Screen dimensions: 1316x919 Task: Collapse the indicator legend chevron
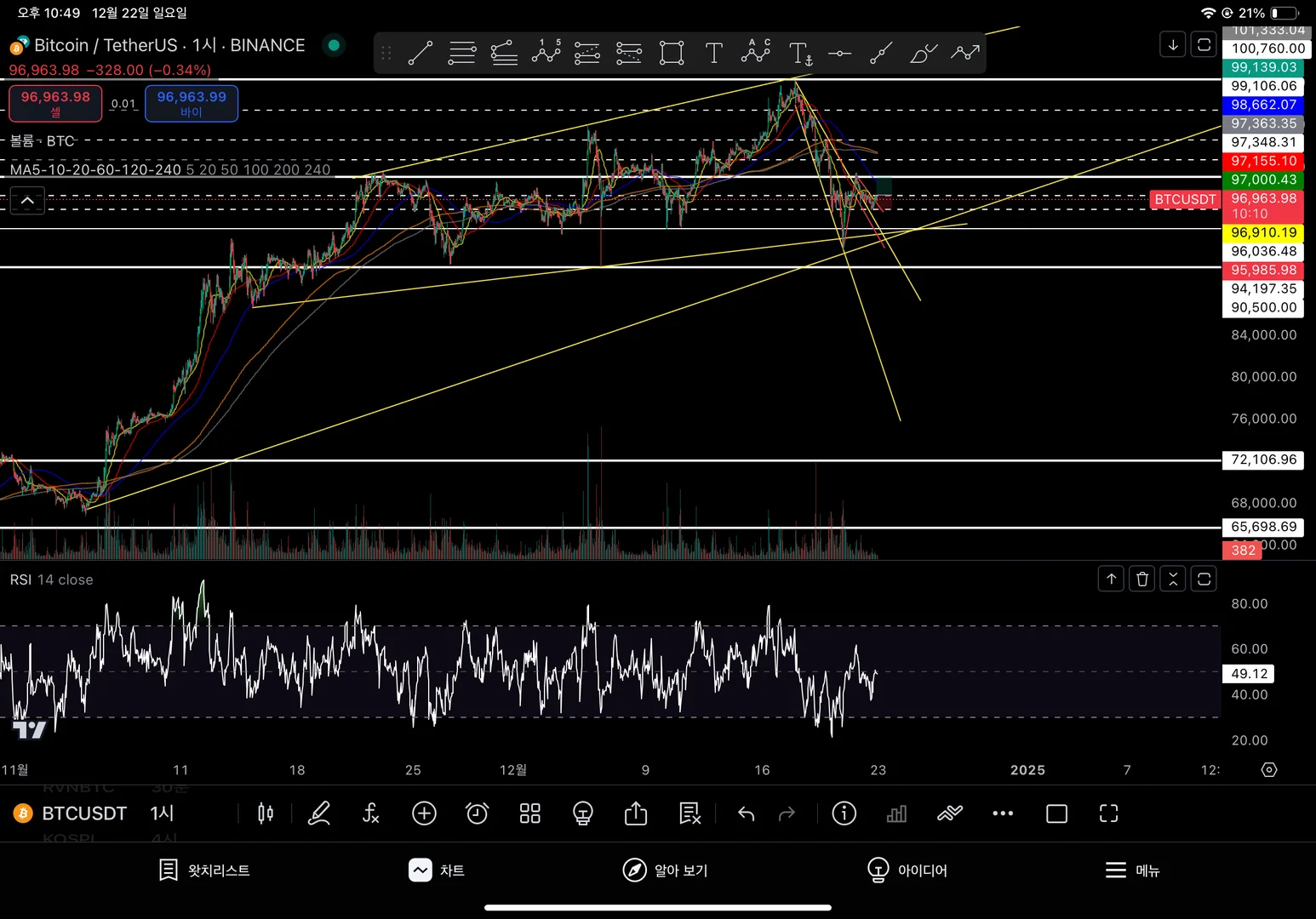pos(27,201)
